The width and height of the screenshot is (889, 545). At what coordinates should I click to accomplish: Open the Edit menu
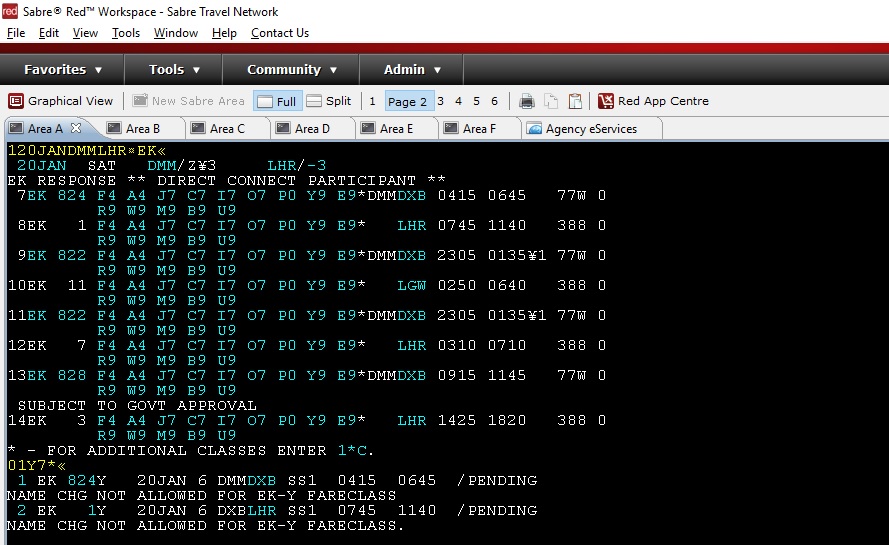49,33
